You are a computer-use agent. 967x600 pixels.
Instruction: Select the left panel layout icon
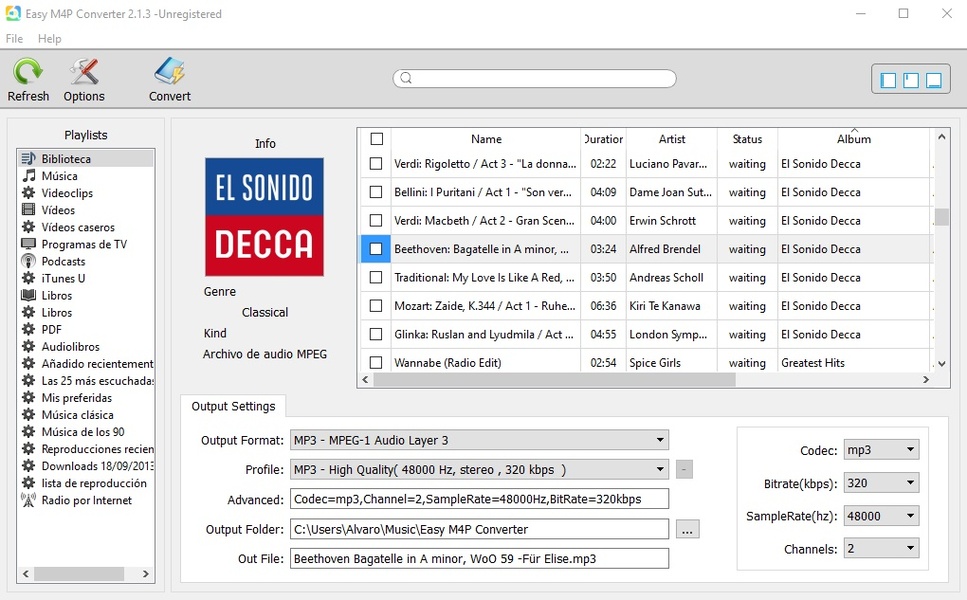[888, 80]
